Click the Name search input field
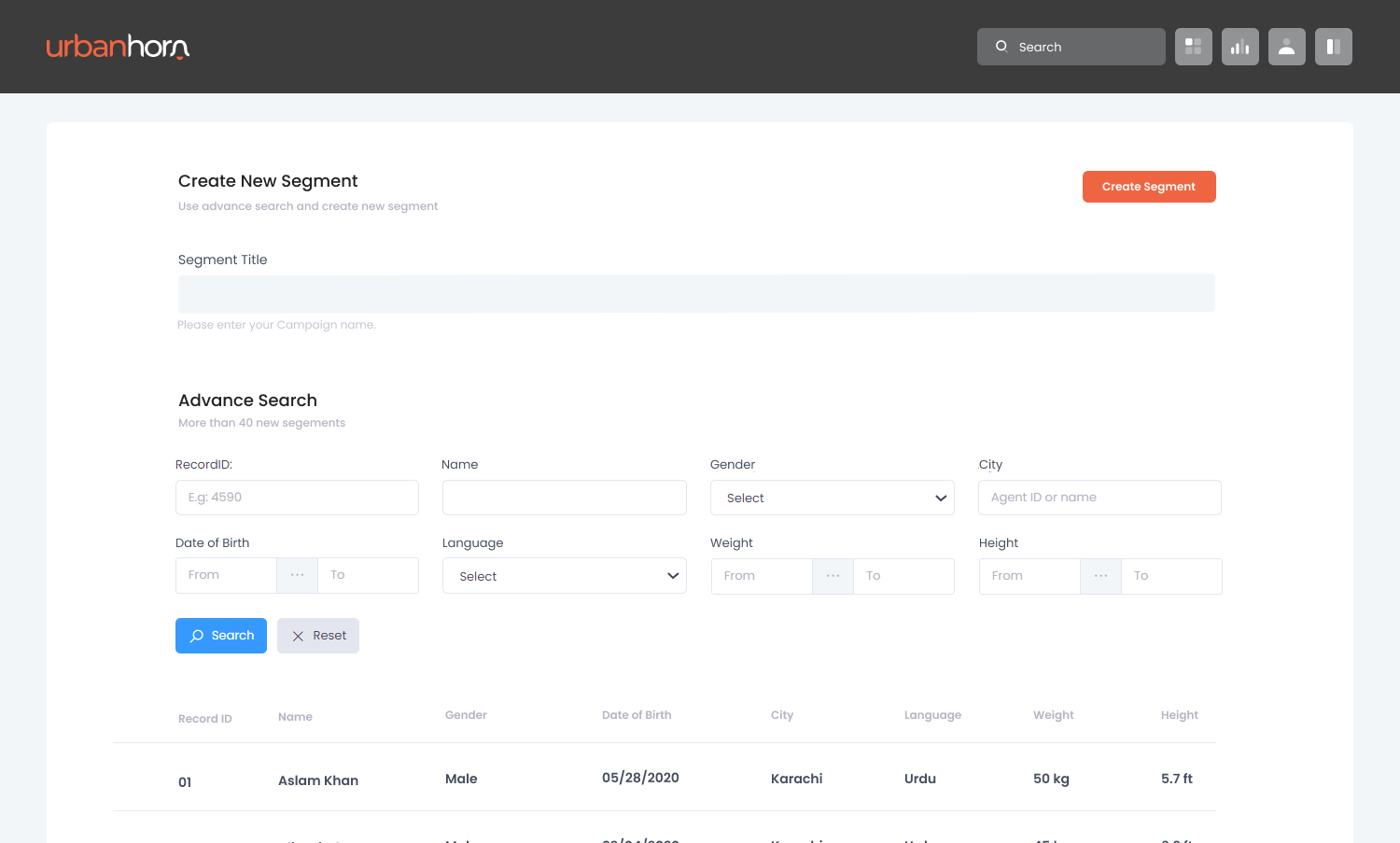This screenshot has width=1400, height=843. pyautogui.click(x=564, y=497)
